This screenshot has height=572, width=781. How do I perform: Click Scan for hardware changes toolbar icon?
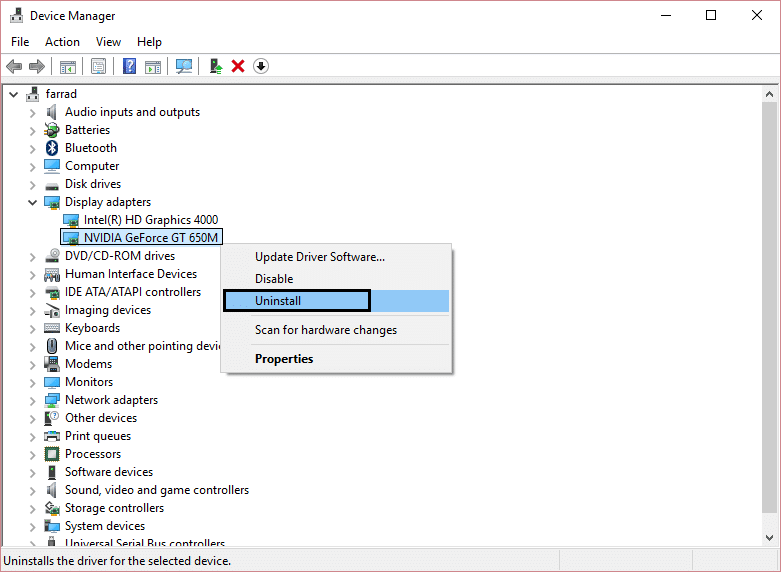tap(184, 66)
